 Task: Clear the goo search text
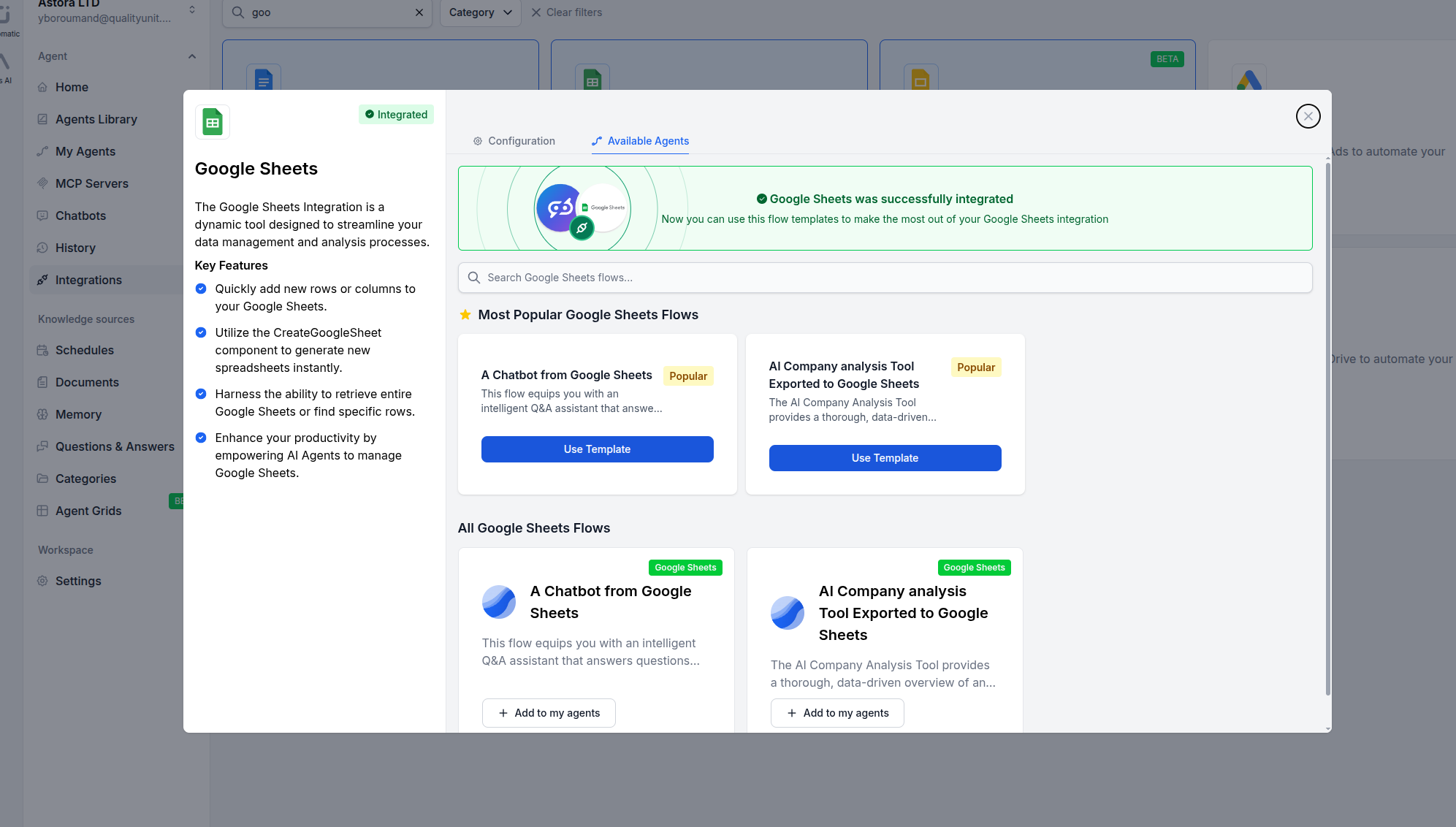[x=419, y=12]
